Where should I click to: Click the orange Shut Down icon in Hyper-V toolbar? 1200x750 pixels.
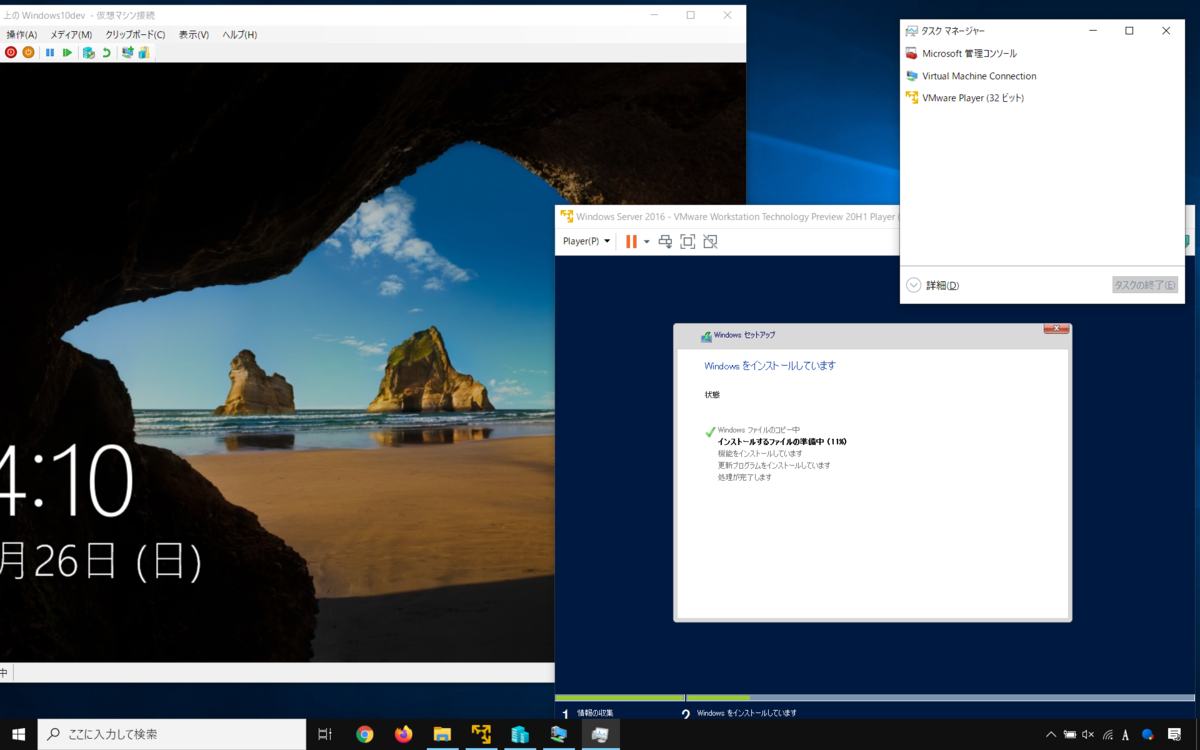(x=28, y=52)
